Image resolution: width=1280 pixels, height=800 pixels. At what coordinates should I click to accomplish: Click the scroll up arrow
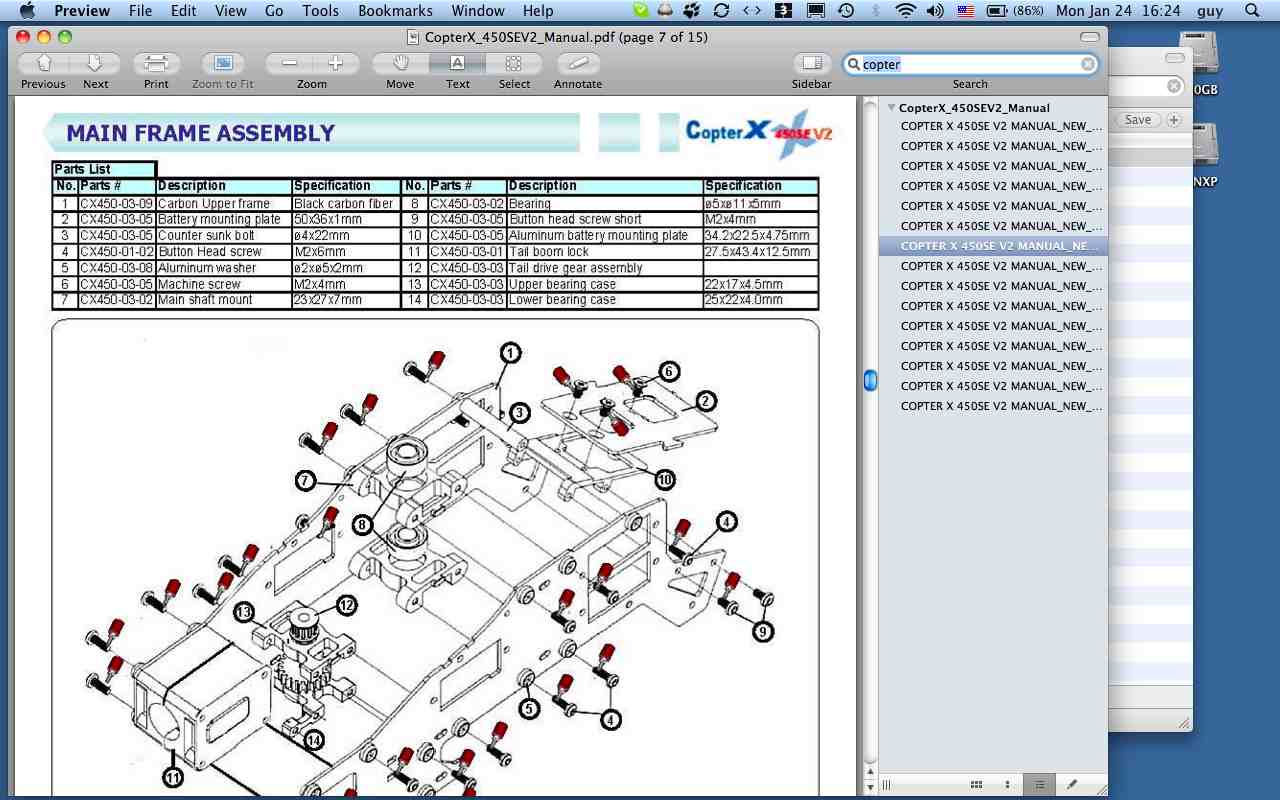pos(870,773)
